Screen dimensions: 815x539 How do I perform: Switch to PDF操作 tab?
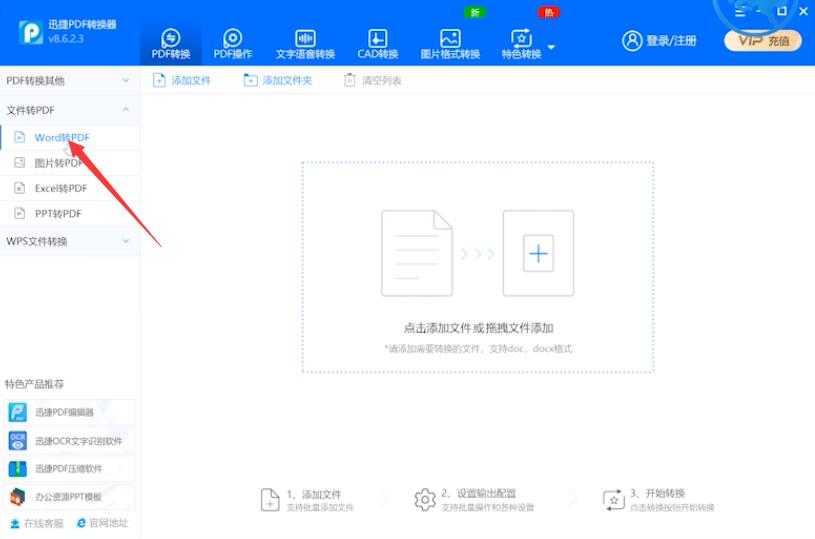pyautogui.click(x=232, y=44)
